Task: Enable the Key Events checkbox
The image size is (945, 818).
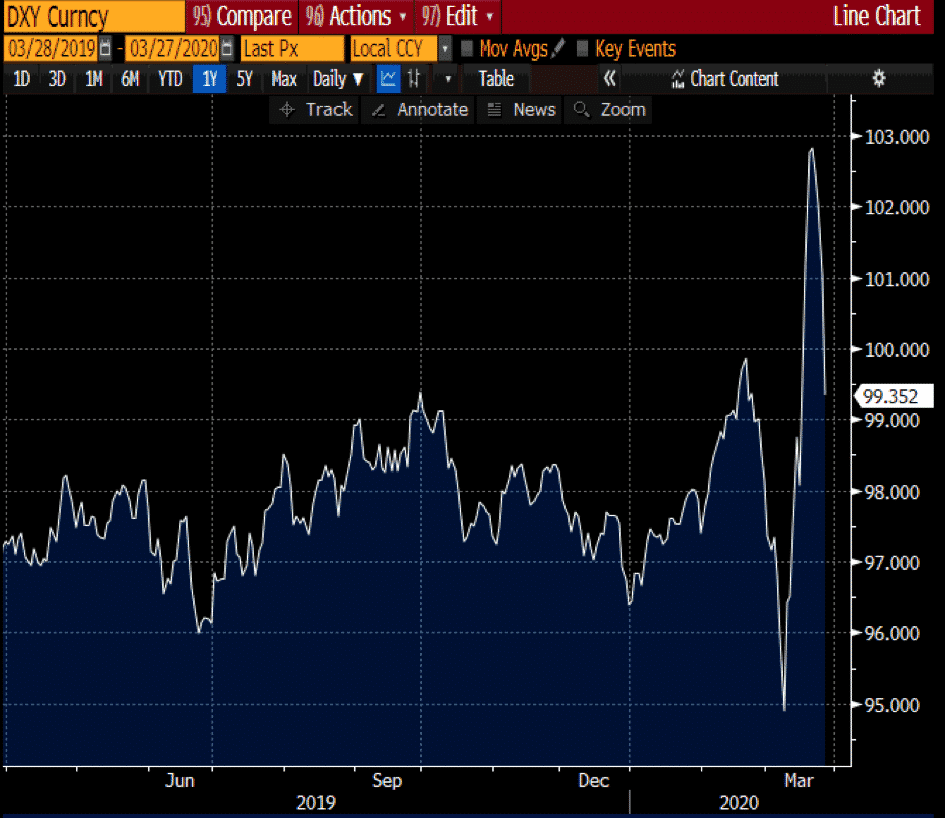Action: (582, 48)
